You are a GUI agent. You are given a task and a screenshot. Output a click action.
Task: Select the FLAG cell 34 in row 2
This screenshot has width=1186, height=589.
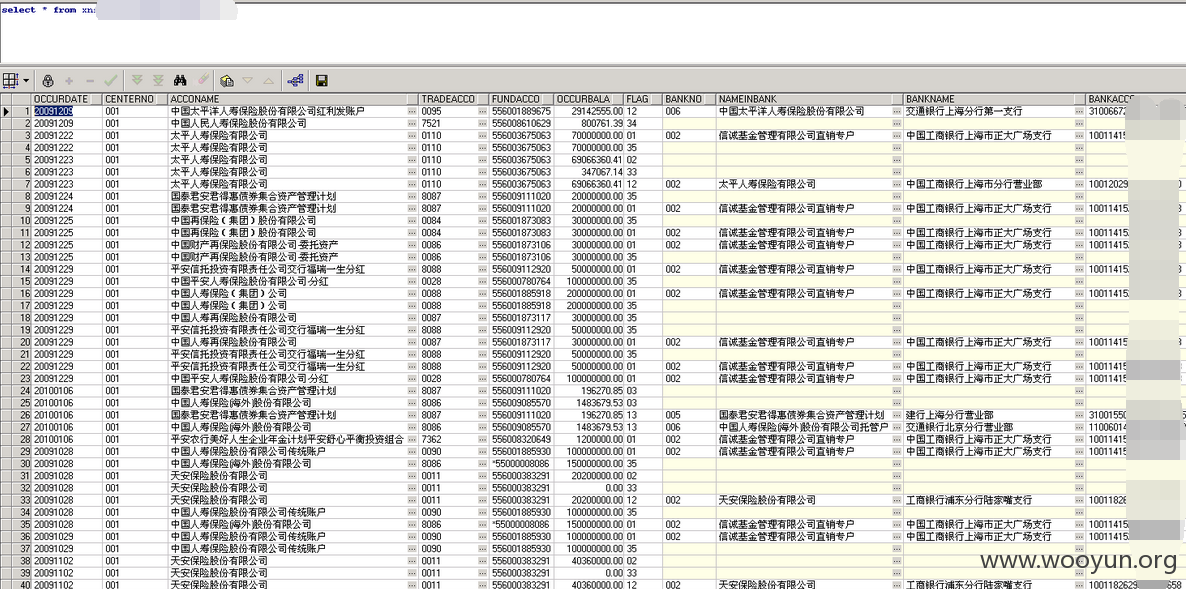[x=643, y=123]
